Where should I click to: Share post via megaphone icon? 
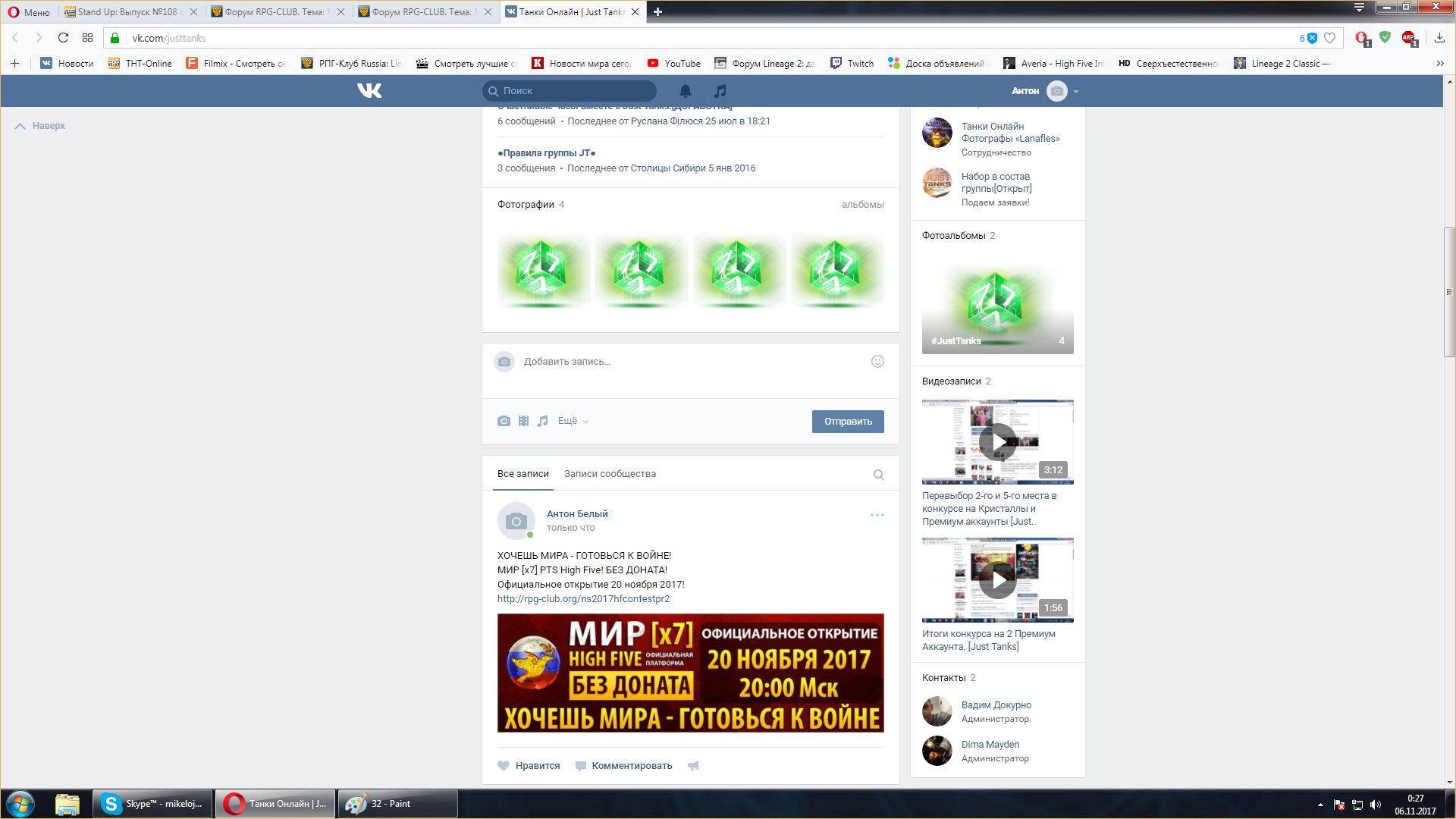pos(693,766)
